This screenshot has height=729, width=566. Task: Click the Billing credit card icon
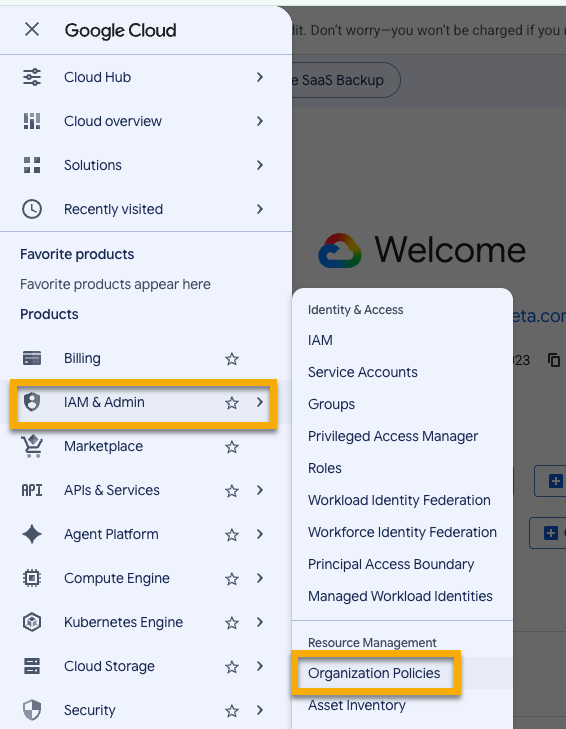(x=32, y=358)
